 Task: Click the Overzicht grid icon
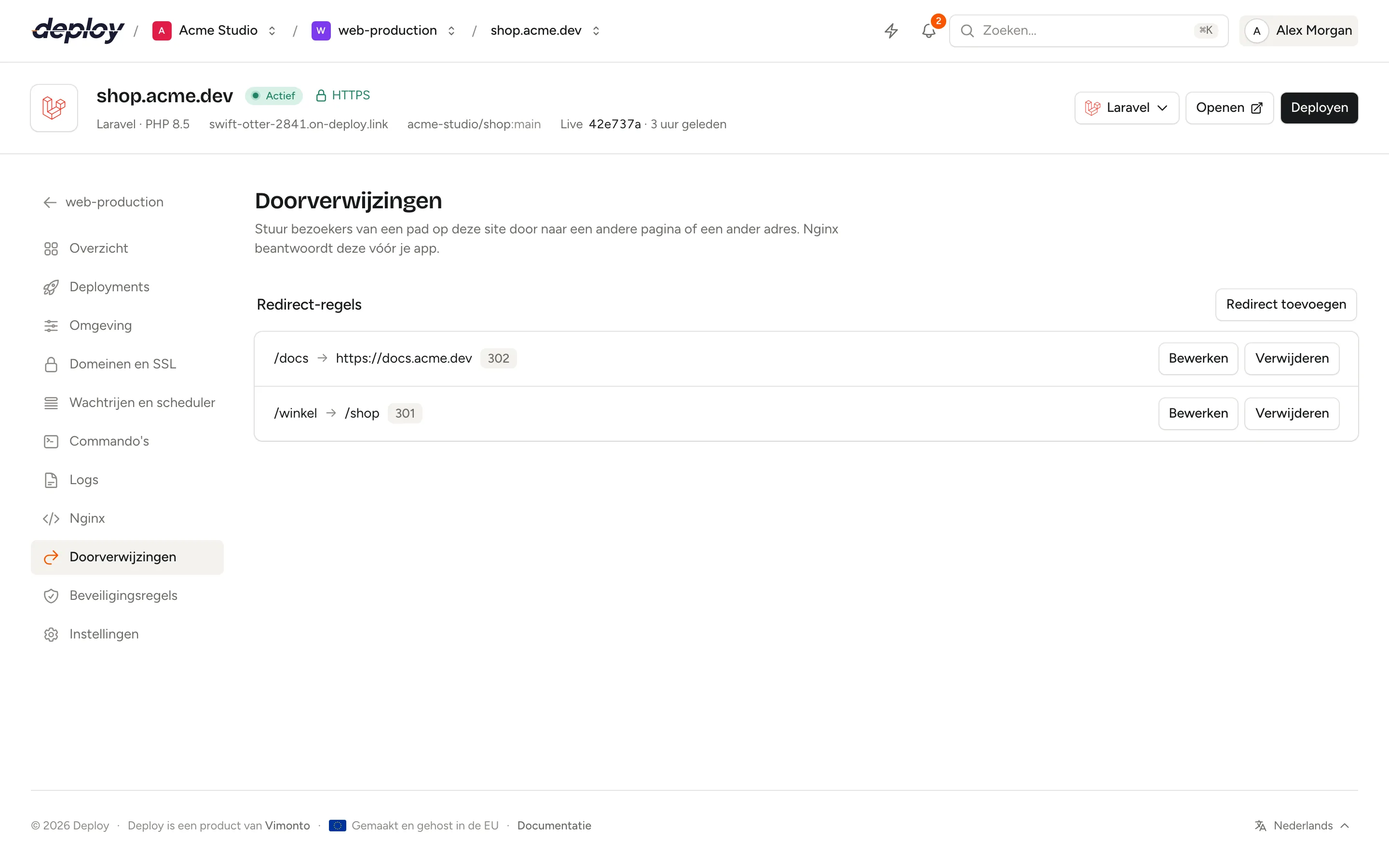[x=51, y=248]
